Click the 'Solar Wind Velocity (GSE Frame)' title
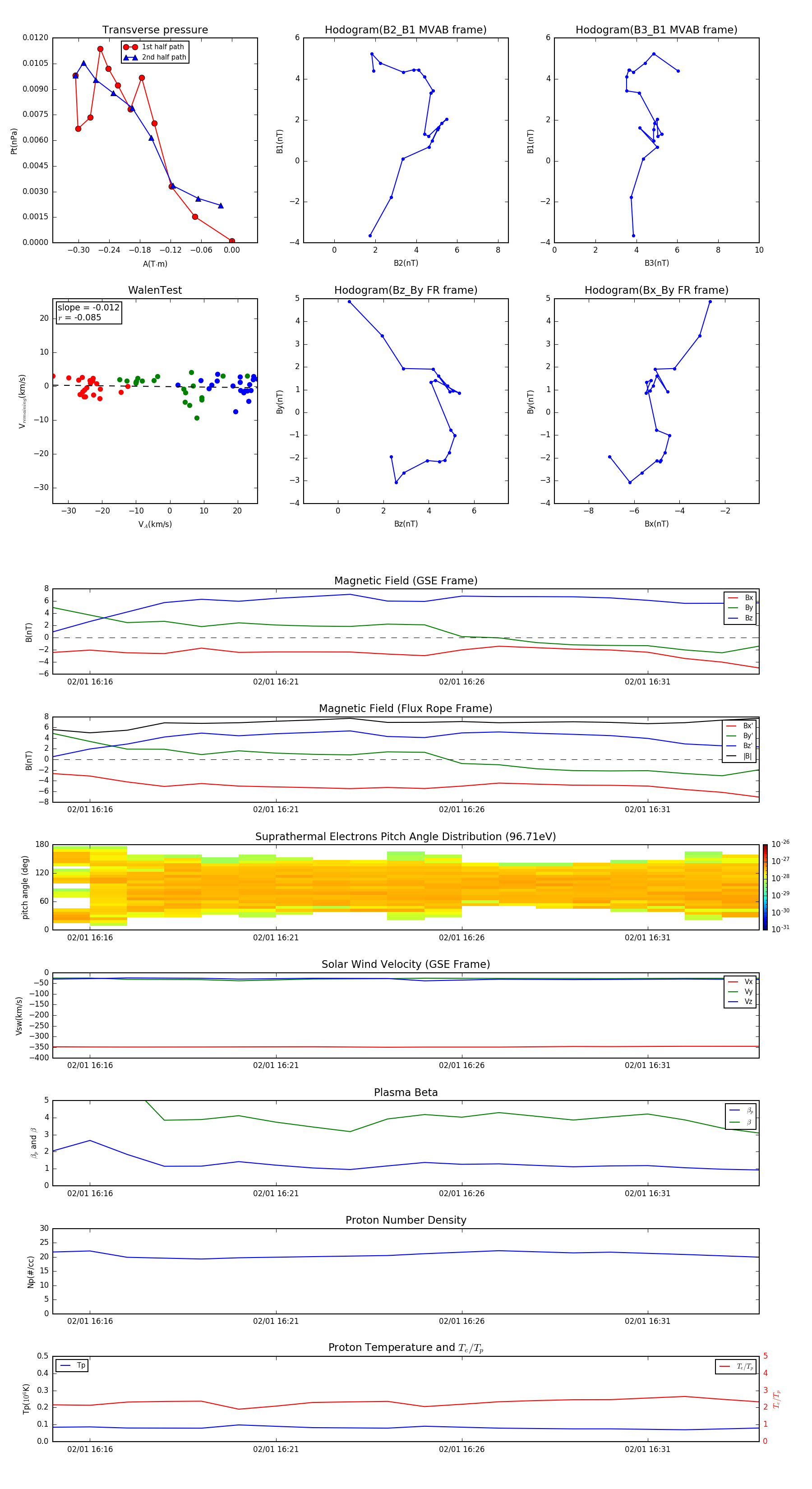Viewport: 812px width, 1489px height. (x=406, y=965)
